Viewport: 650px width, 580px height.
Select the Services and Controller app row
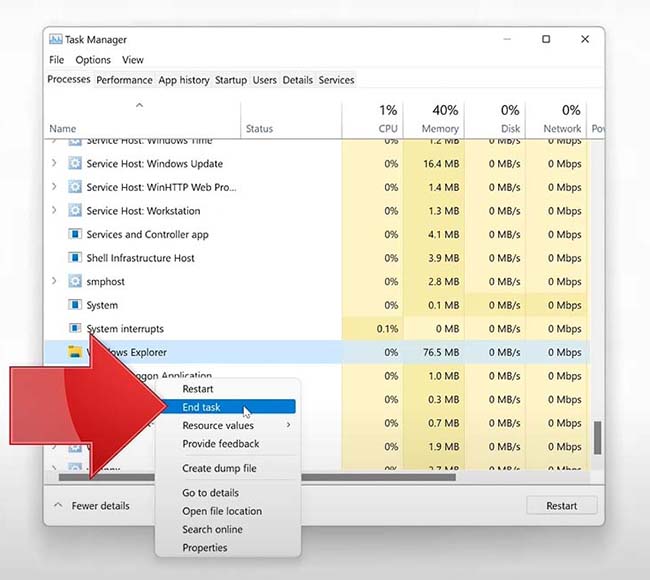tap(316, 234)
